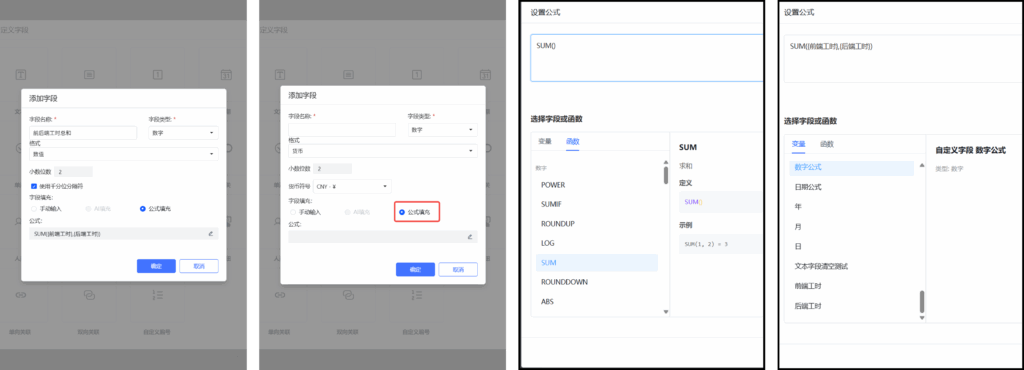Select the date calendar icon behind the filled-name dialog
The height and width of the screenshot is (370, 1024).
[226, 74]
